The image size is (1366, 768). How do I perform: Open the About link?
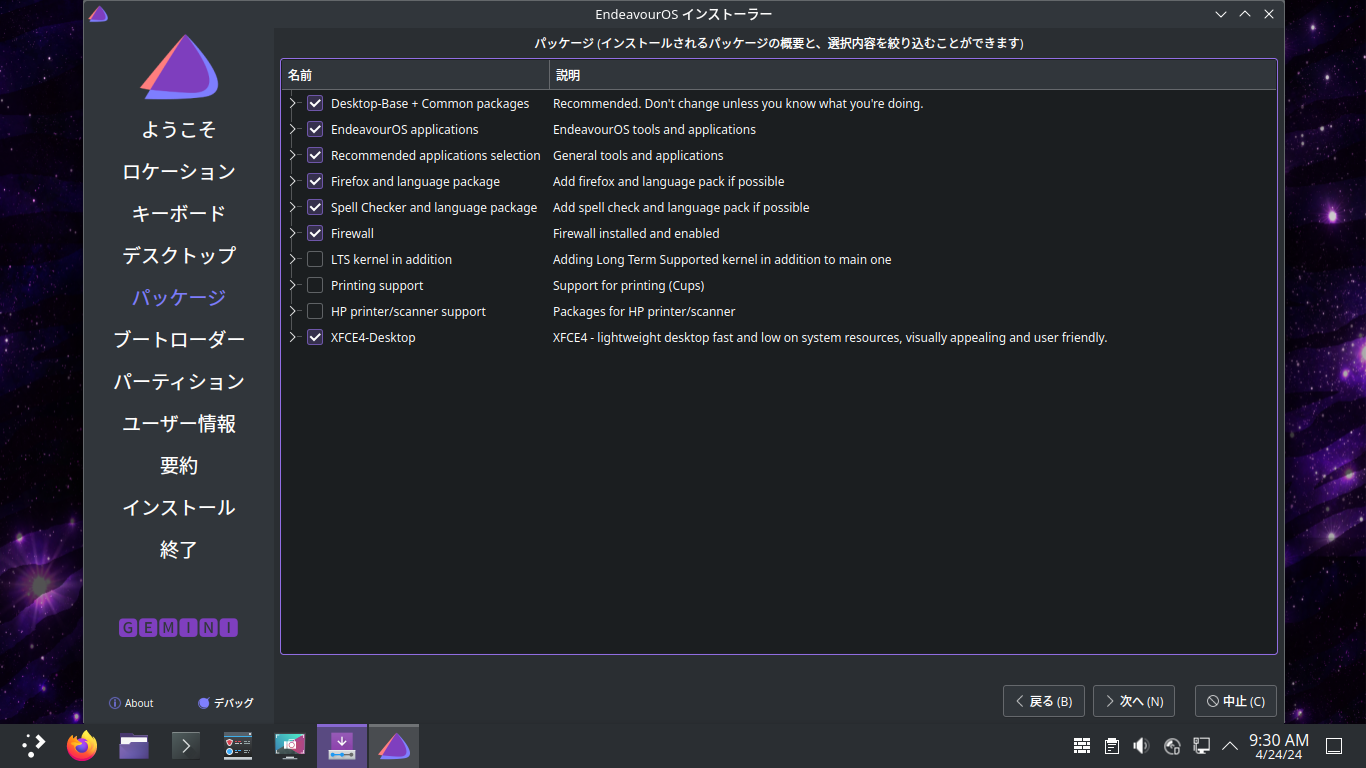pos(131,703)
